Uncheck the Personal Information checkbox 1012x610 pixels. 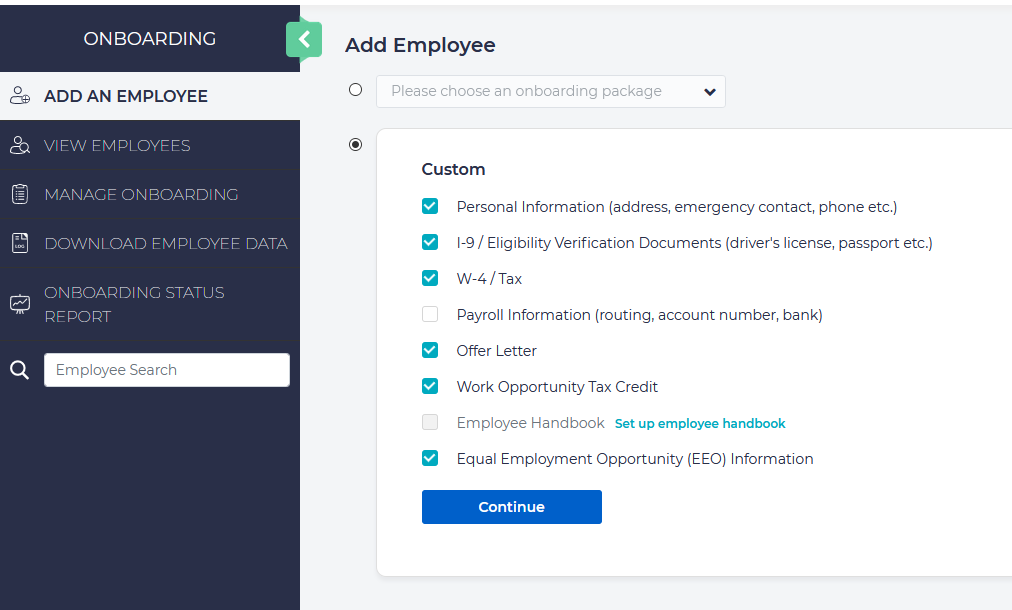pyautogui.click(x=430, y=207)
